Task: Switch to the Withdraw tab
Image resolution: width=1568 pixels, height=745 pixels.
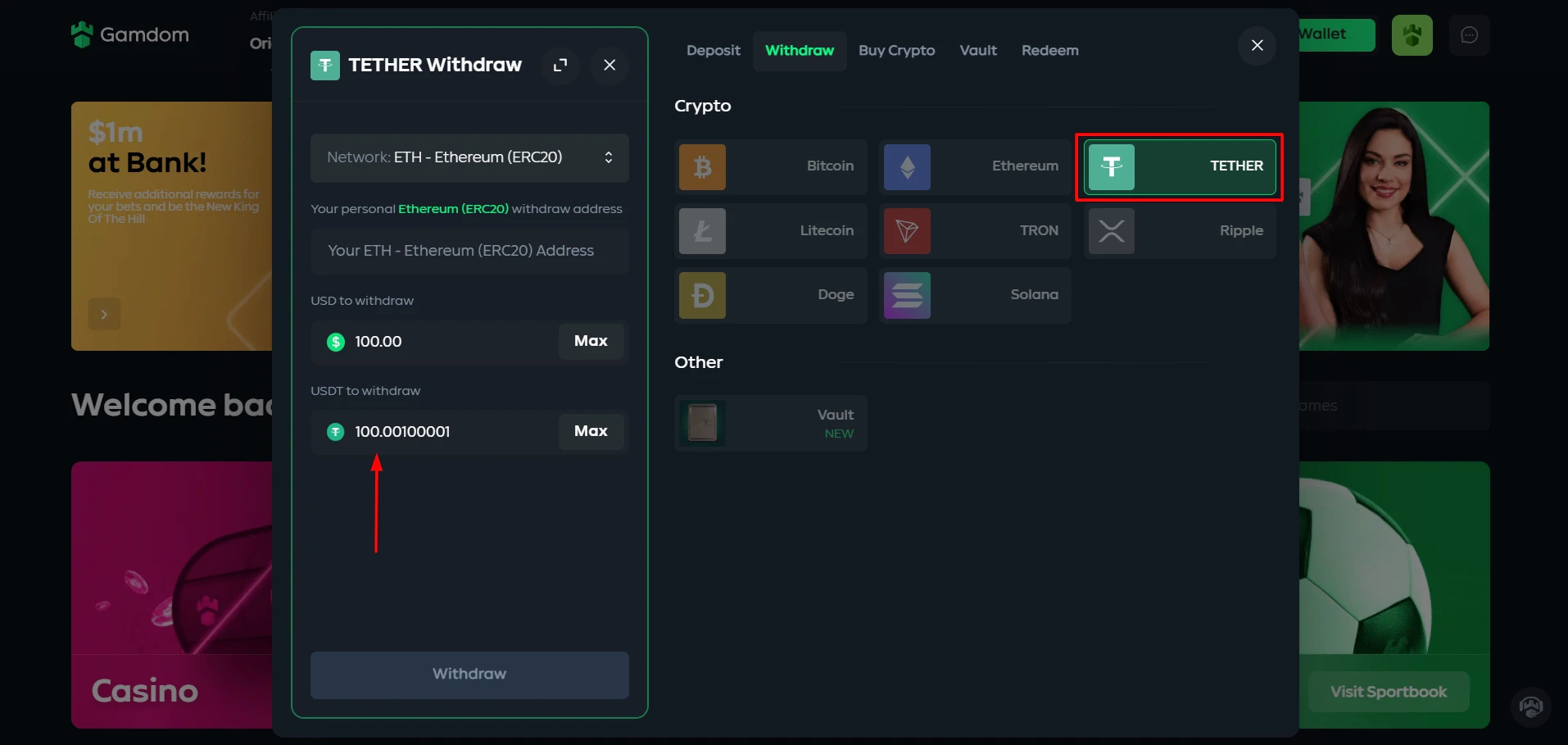Action: [x=800, y=51]
